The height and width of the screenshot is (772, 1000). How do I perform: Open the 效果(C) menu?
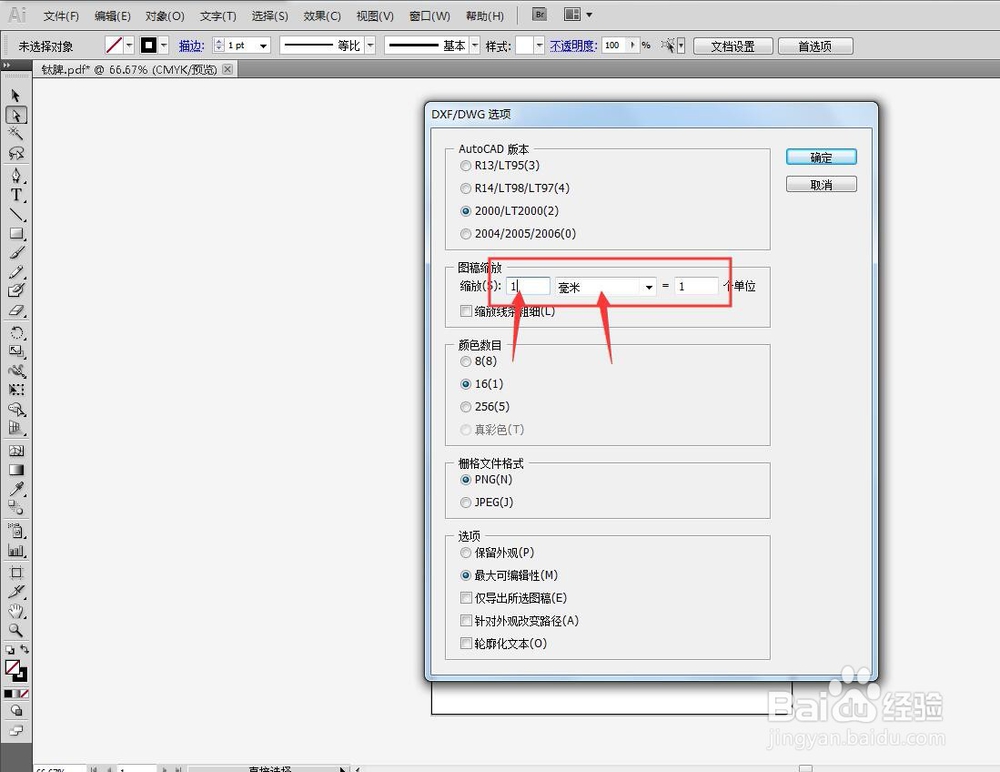pos(321,15)
